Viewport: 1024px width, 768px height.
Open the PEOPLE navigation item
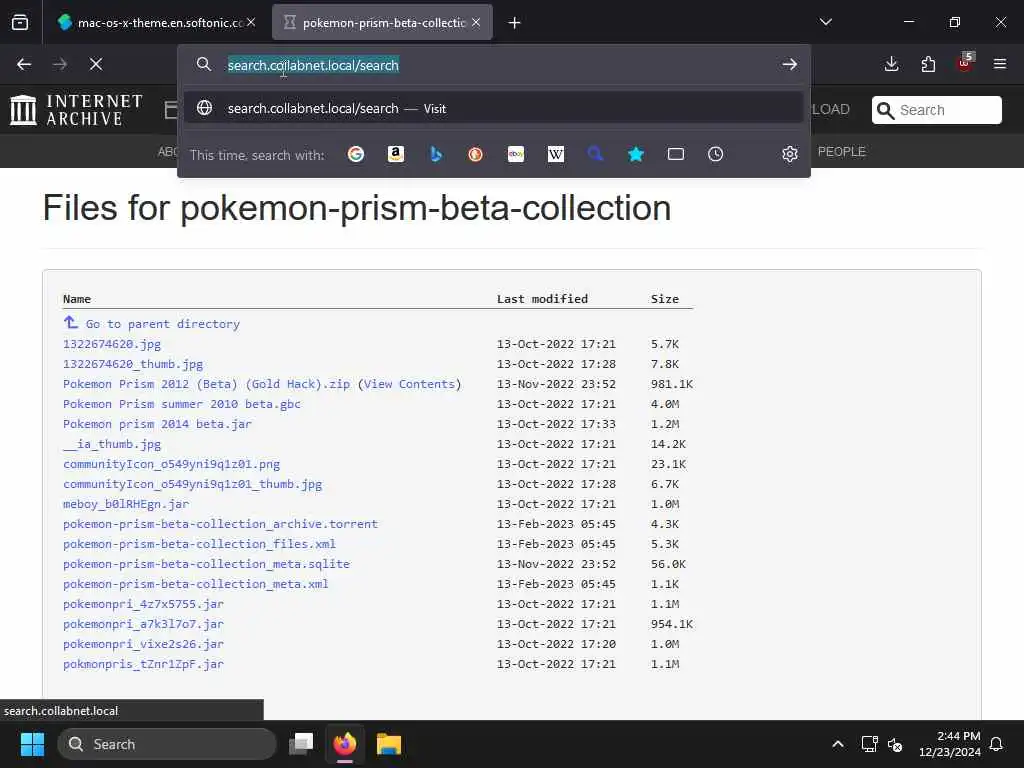click(842, 152)
